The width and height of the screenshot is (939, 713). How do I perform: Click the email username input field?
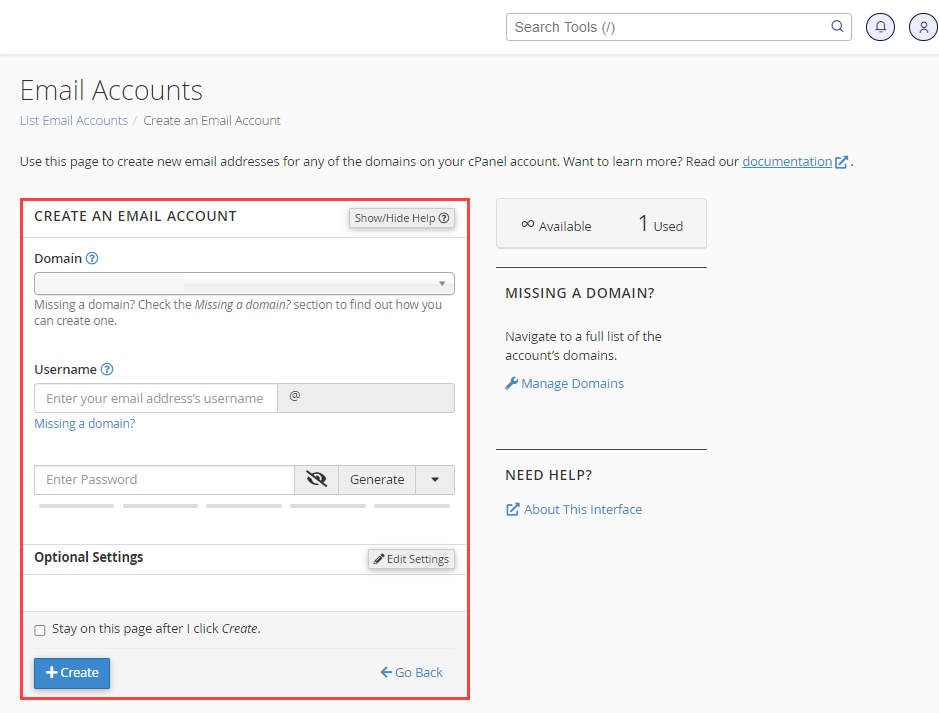click(155, 398)
